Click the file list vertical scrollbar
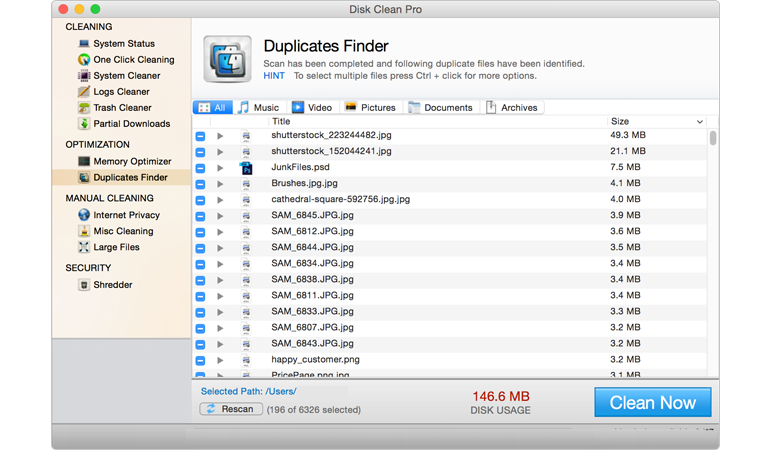The height and width of the screenshot is (450, 770). tap(713, 138)
